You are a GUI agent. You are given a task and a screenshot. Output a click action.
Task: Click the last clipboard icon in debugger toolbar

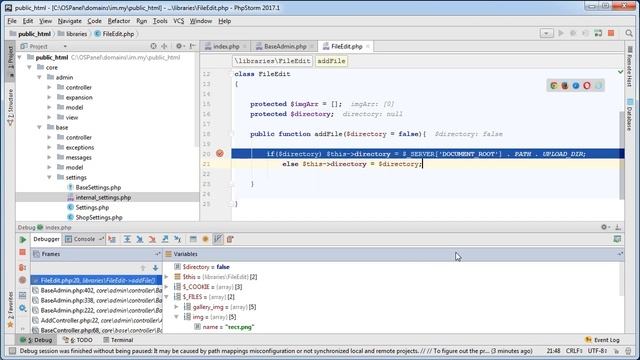230,240
